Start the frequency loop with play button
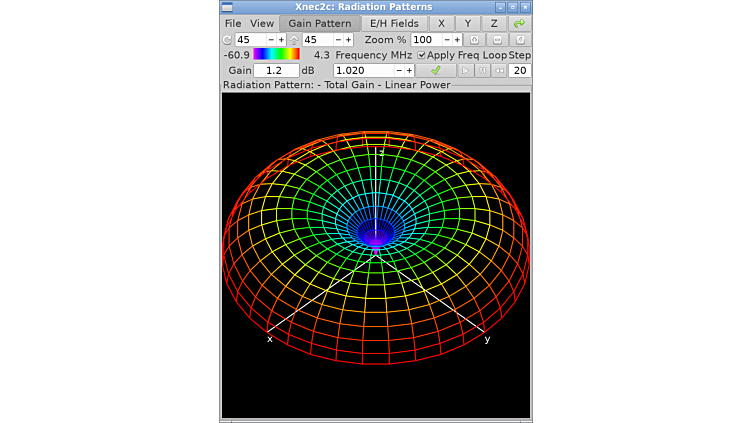Viewport: 752px width, 423px height. (465, 71)
